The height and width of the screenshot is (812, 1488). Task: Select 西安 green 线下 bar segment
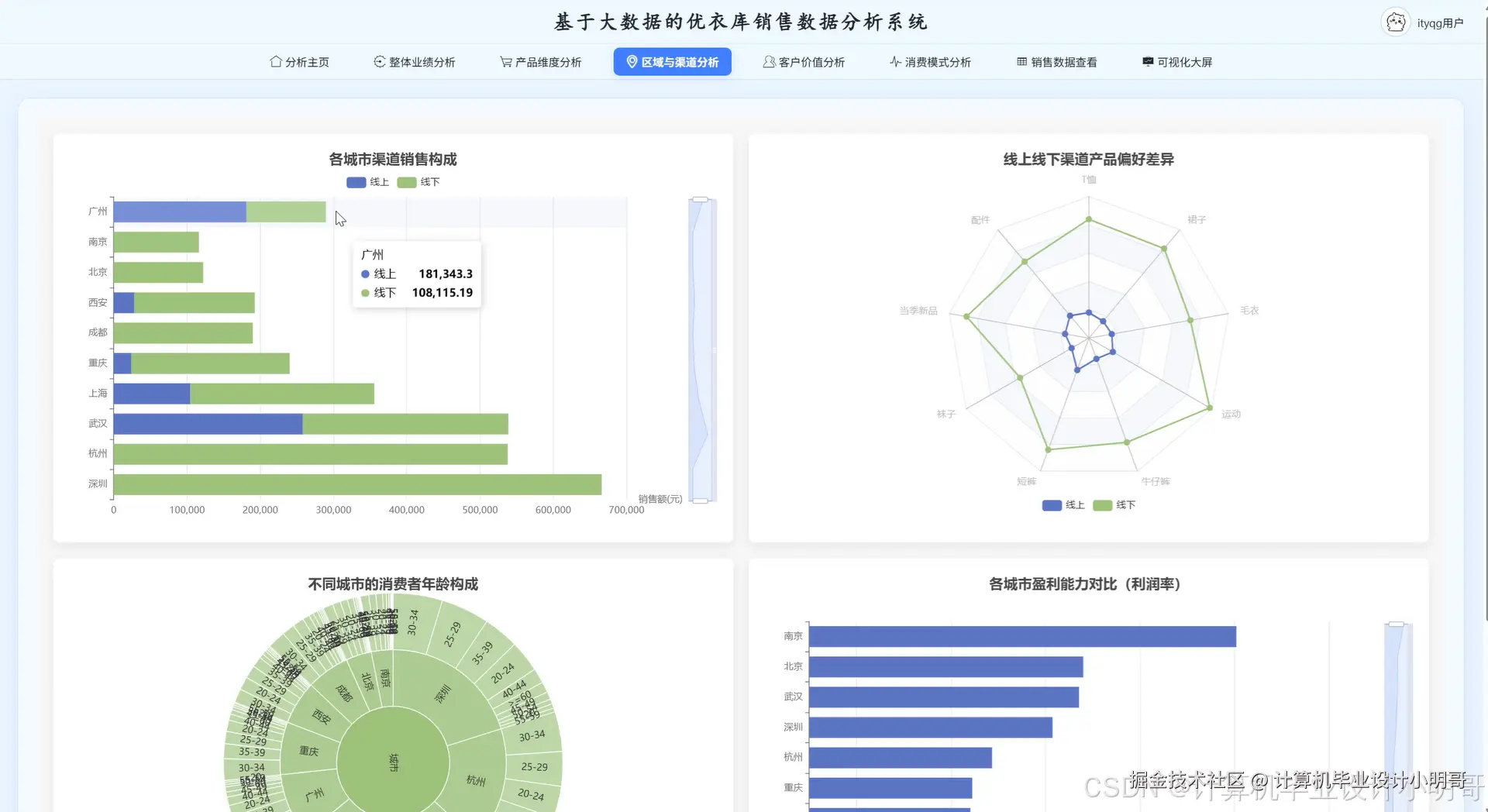tap(195, 303)
